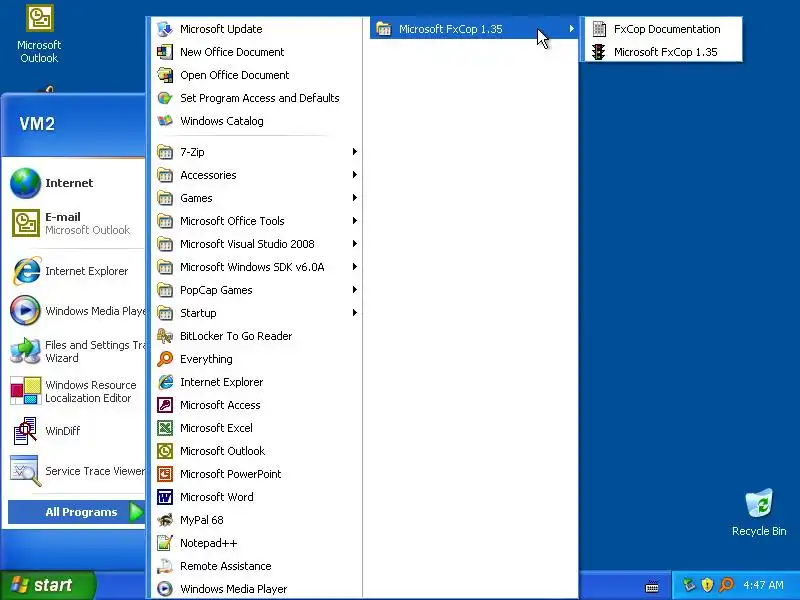Expand the Accessories submenu arrow
Screen dimensions: 800x600
pos(355,174)
